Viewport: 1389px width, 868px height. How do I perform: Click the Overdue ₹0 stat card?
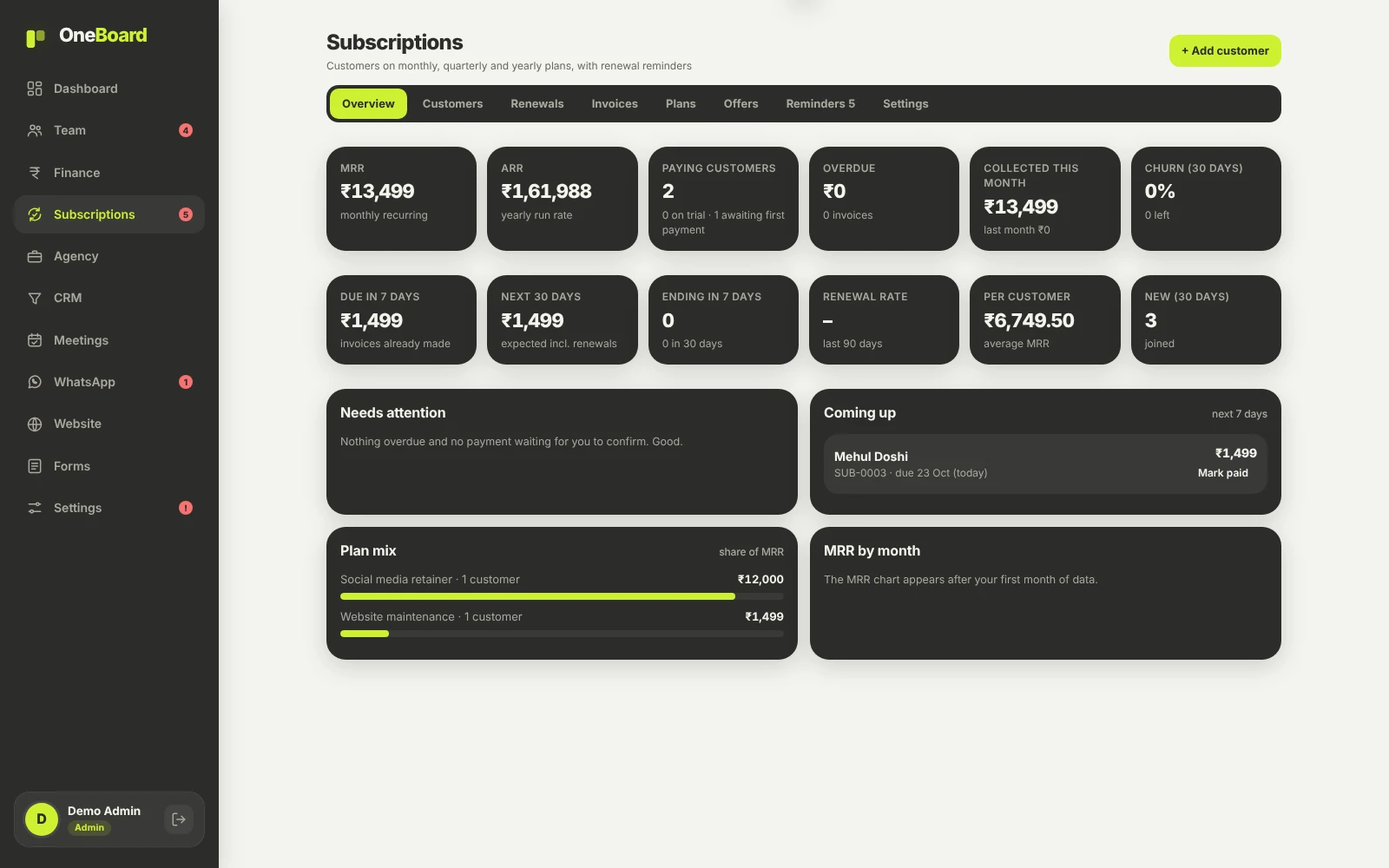point(884,199)
